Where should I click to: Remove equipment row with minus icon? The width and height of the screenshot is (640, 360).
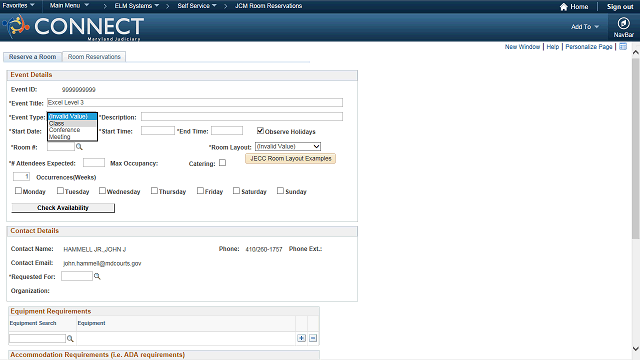pyautogui.click(x=313, y=338)
